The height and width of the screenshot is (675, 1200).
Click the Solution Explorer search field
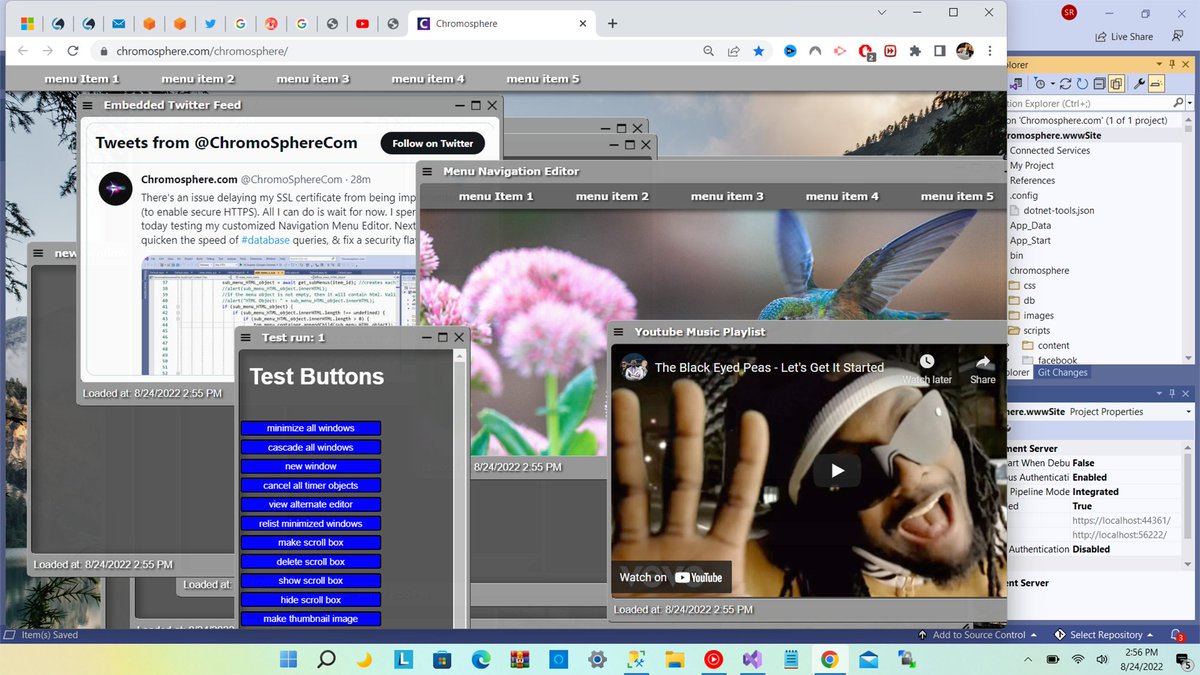coord(1088,103)
